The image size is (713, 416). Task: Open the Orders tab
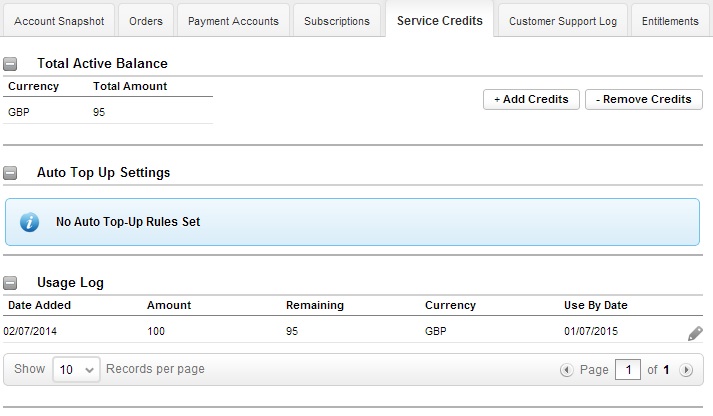(x=146, y=21)
